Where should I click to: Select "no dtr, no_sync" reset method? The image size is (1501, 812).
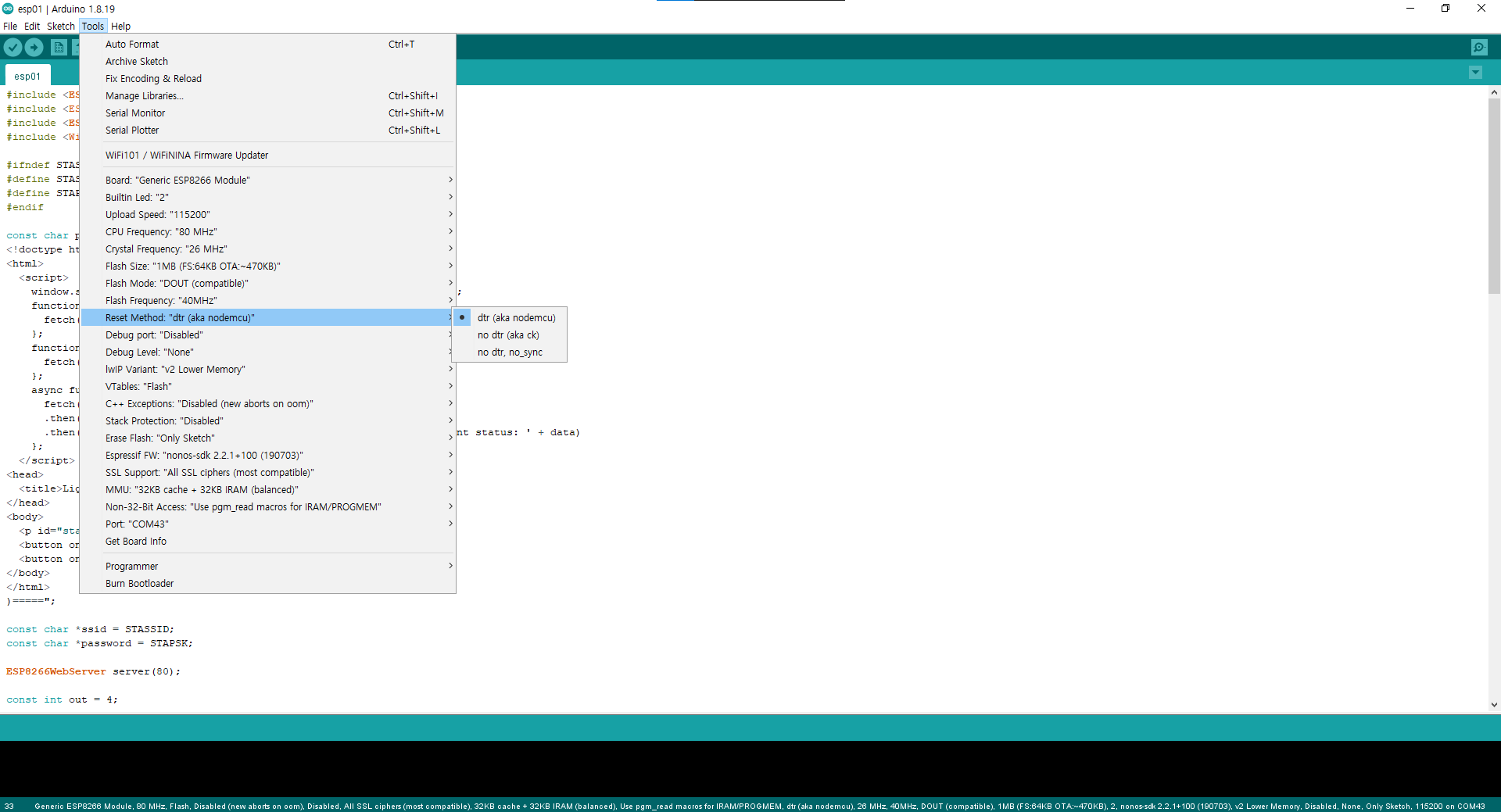click(x=510, y=352)
